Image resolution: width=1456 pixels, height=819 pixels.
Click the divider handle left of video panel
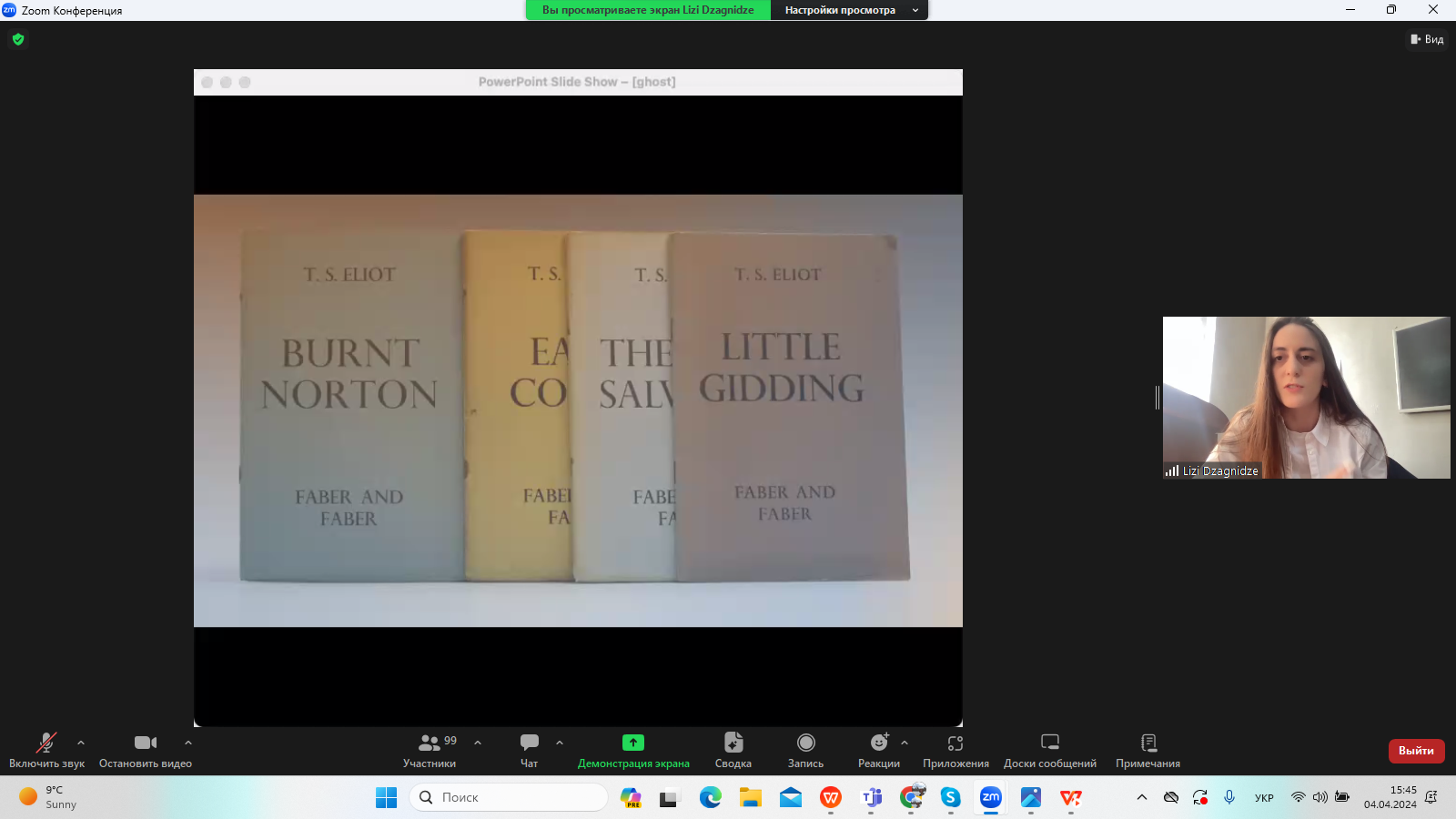(x=1158, y=397)
